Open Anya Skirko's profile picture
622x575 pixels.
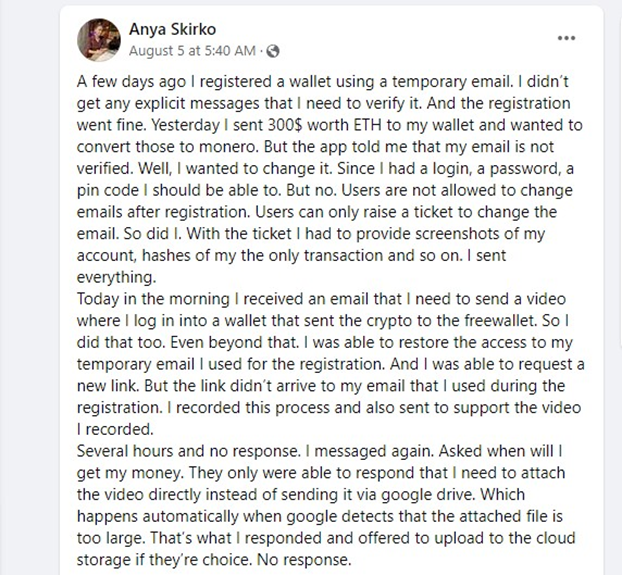click(x=99, y=40)
